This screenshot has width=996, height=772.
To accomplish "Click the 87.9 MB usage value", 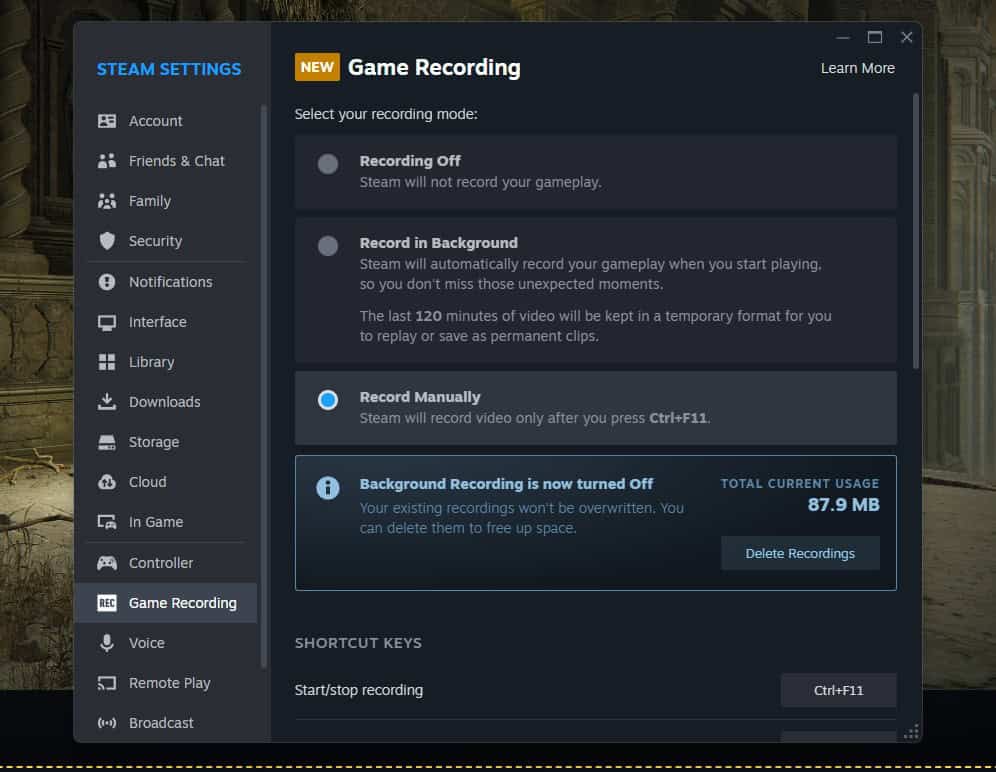I will [x=844, y=505].
